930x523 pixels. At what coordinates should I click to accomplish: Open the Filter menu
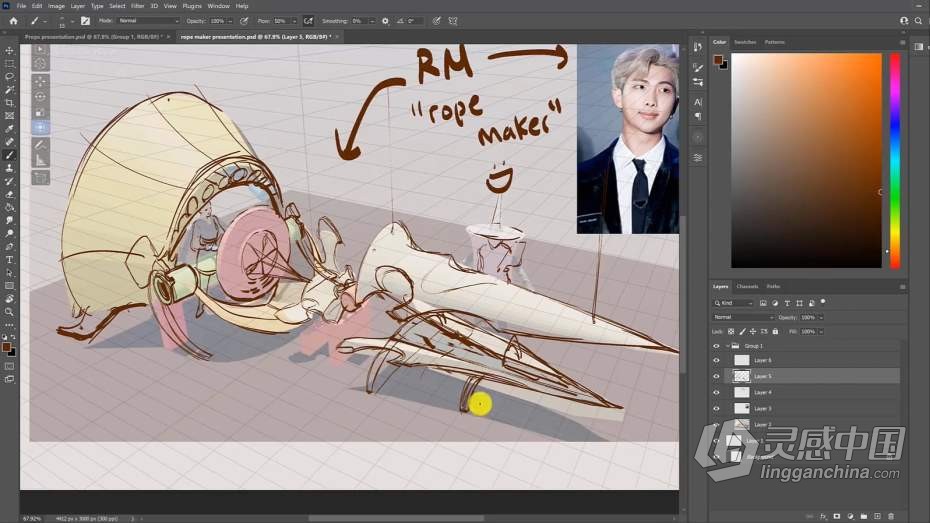tap(137, 6)
